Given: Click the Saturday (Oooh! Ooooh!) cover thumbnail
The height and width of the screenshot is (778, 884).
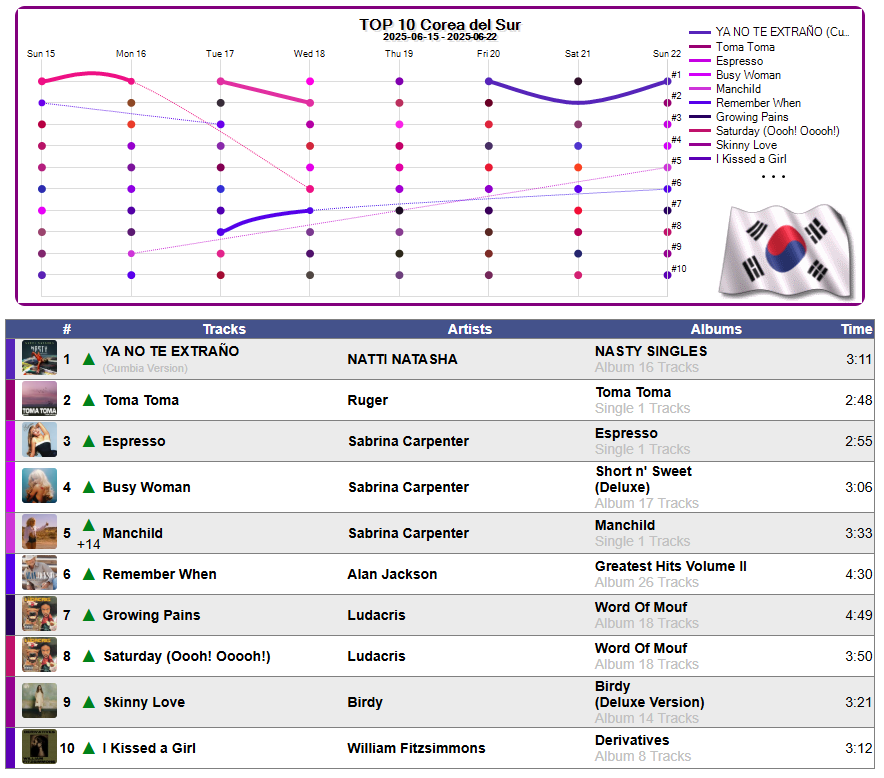Looking at the screenshot, I should click(x=39, y=656).
